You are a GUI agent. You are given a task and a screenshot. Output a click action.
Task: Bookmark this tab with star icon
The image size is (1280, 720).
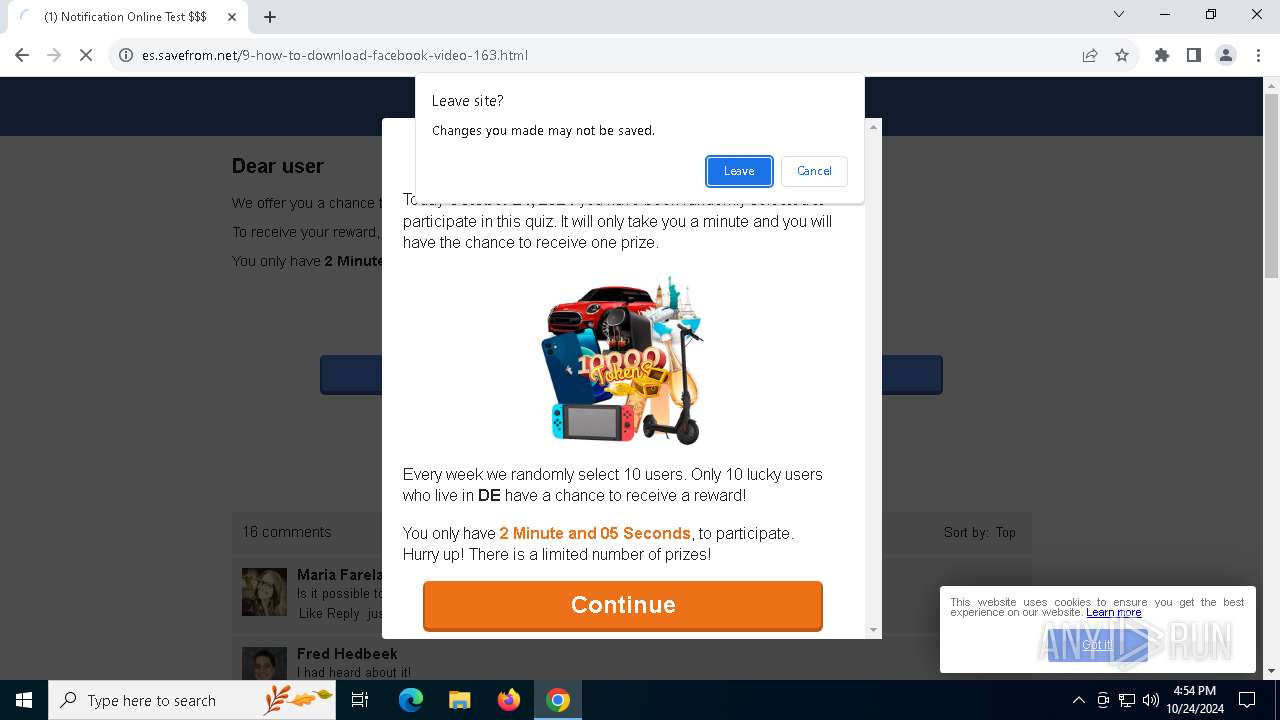click(x=1122, y=55)
